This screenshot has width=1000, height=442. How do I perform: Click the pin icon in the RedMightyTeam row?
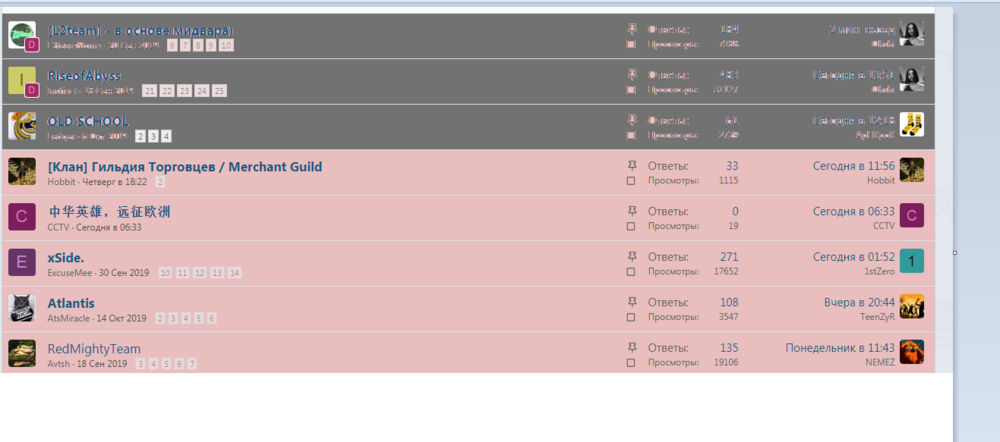pyautogui.click(x=631, y=347)
